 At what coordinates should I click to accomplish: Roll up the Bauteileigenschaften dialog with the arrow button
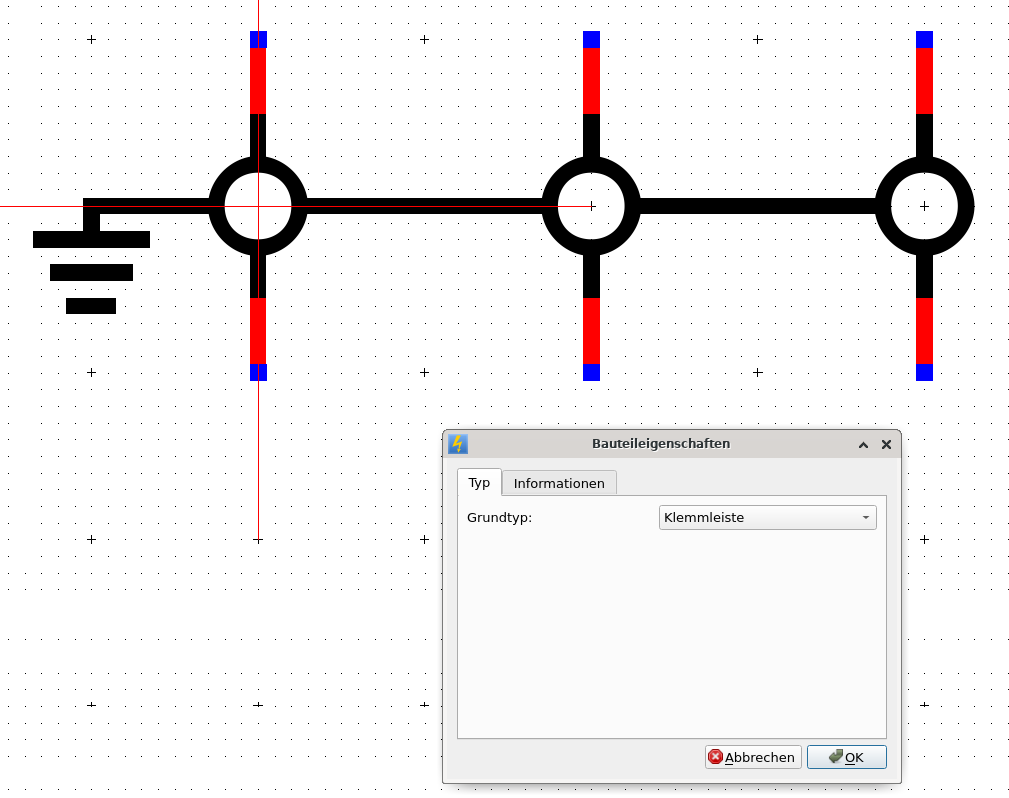point(863,444)
